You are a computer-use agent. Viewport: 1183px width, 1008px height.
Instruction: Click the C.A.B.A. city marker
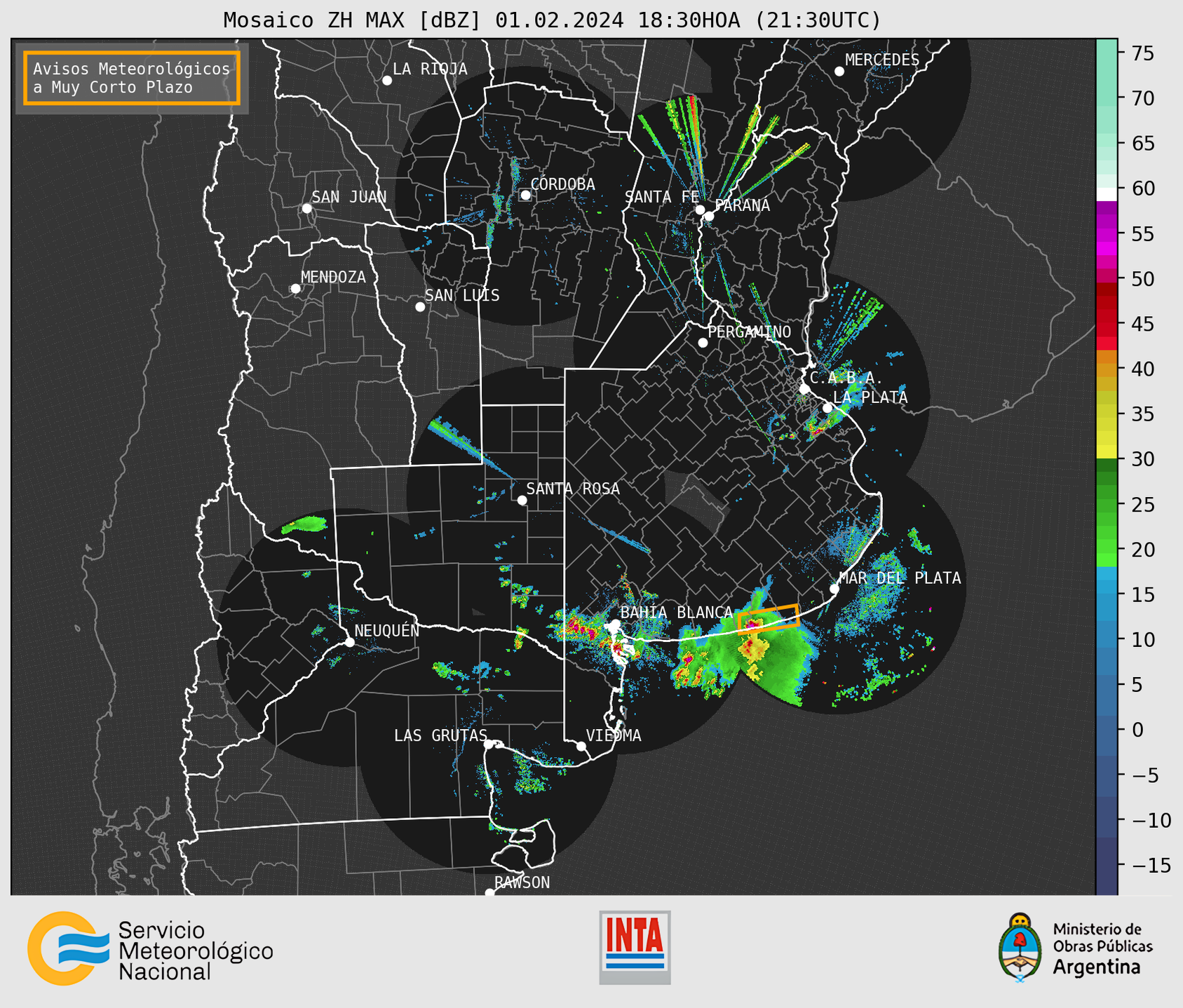click(x=804, y=389)
